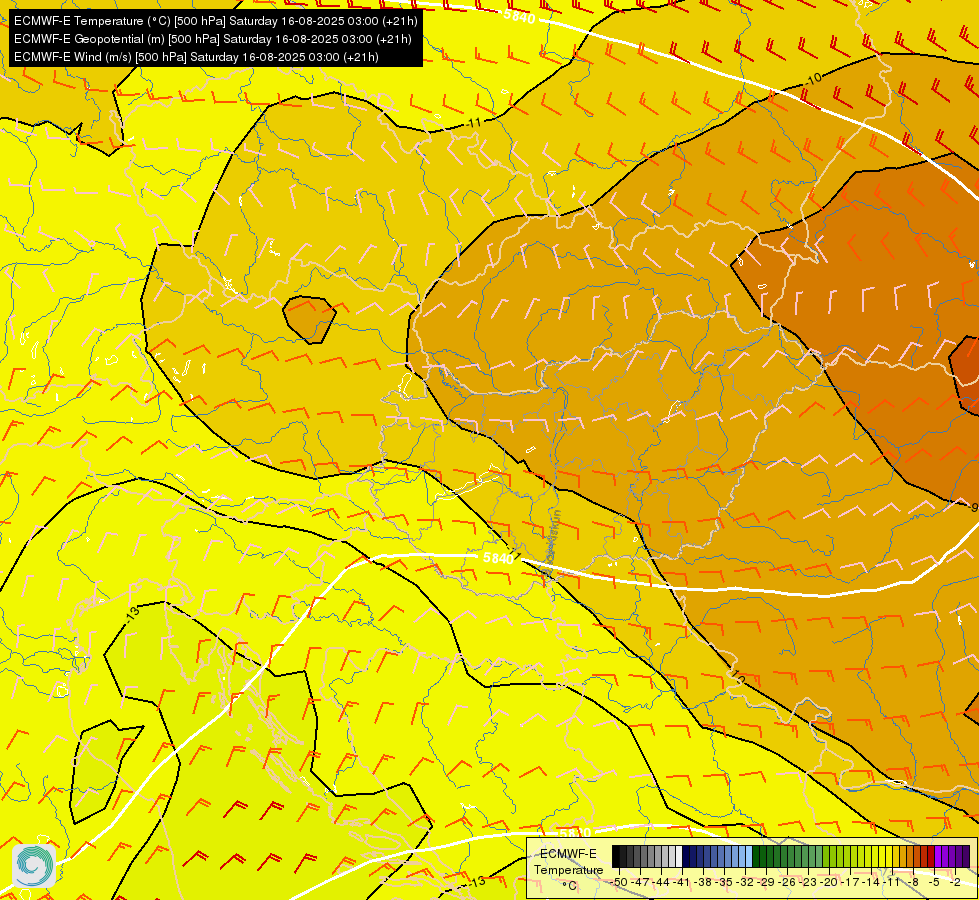Click the 5840 geopotential label at map top

pos(519,17)
